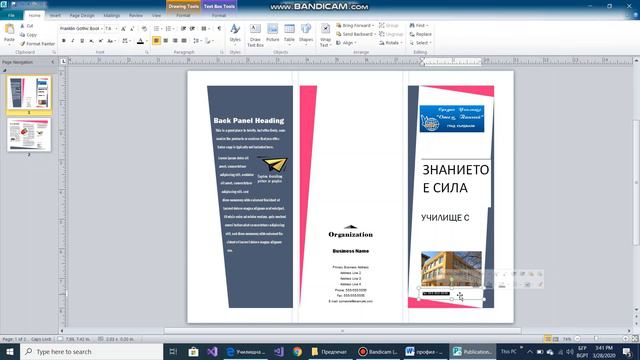Open Drawing Tools Format tab
This screenshot has width=640, height=360.
click(x=183, y=15)
